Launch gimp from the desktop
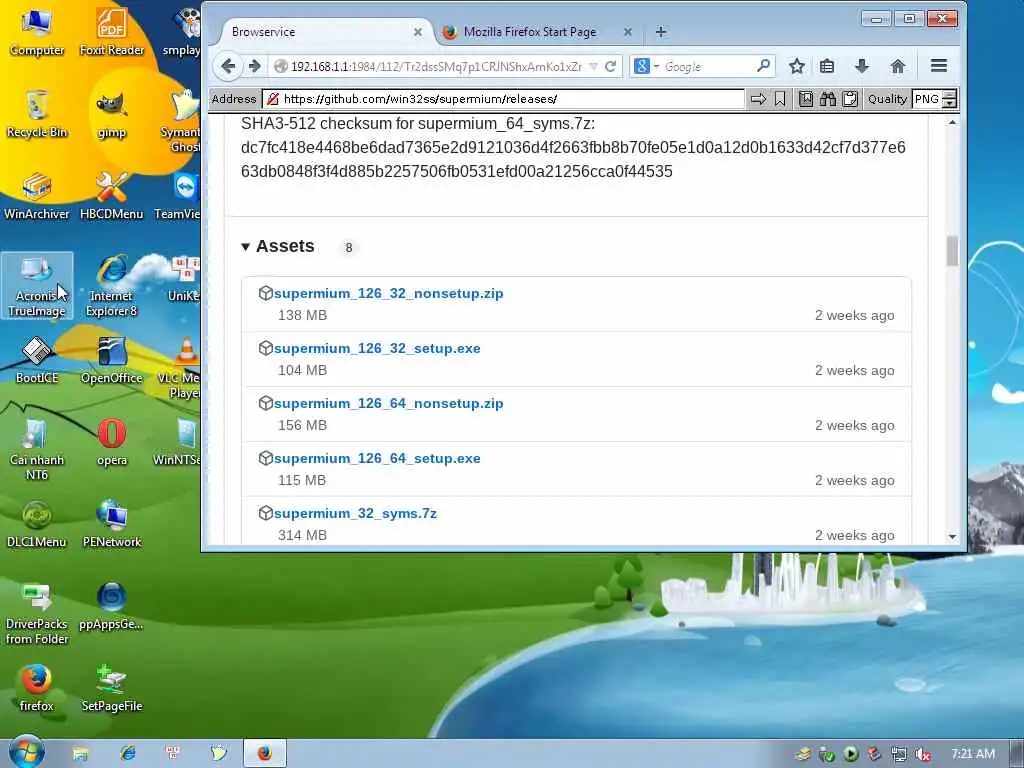 [x=112, y=114]
